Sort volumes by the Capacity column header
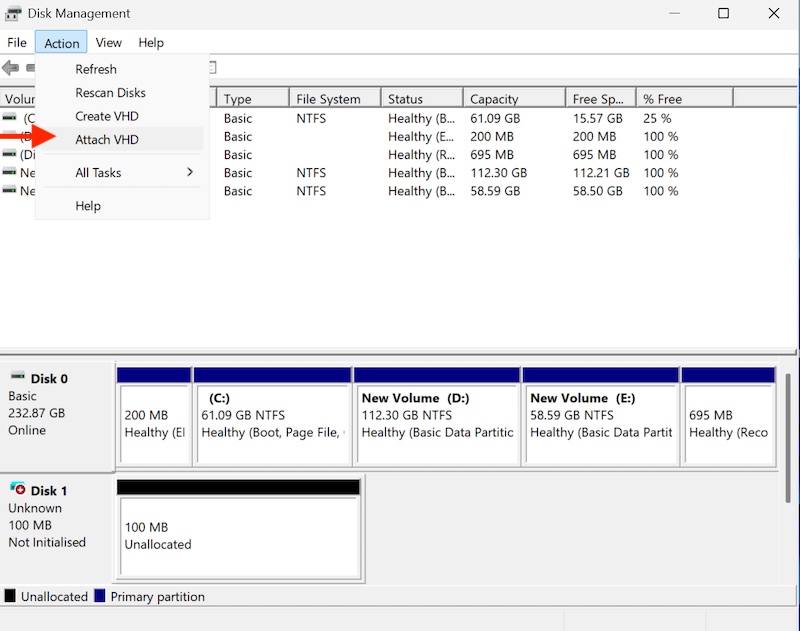 coord(494,99)
